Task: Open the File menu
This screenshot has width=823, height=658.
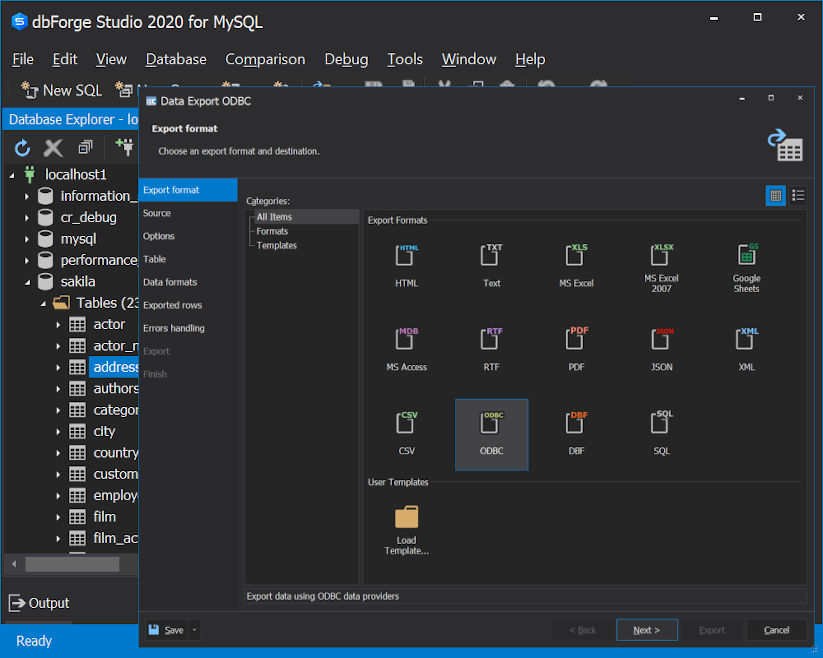Action: point(23,59)
